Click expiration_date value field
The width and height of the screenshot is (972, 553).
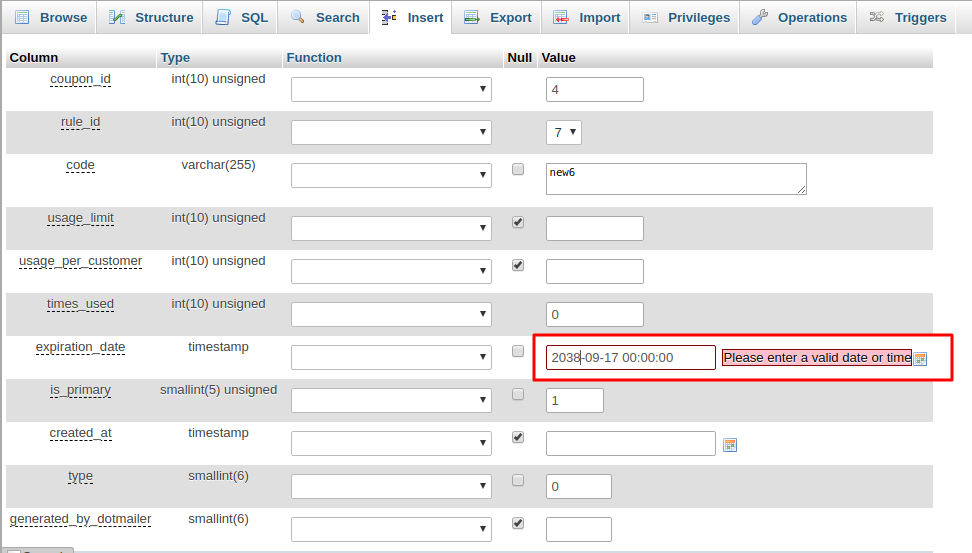630,357
